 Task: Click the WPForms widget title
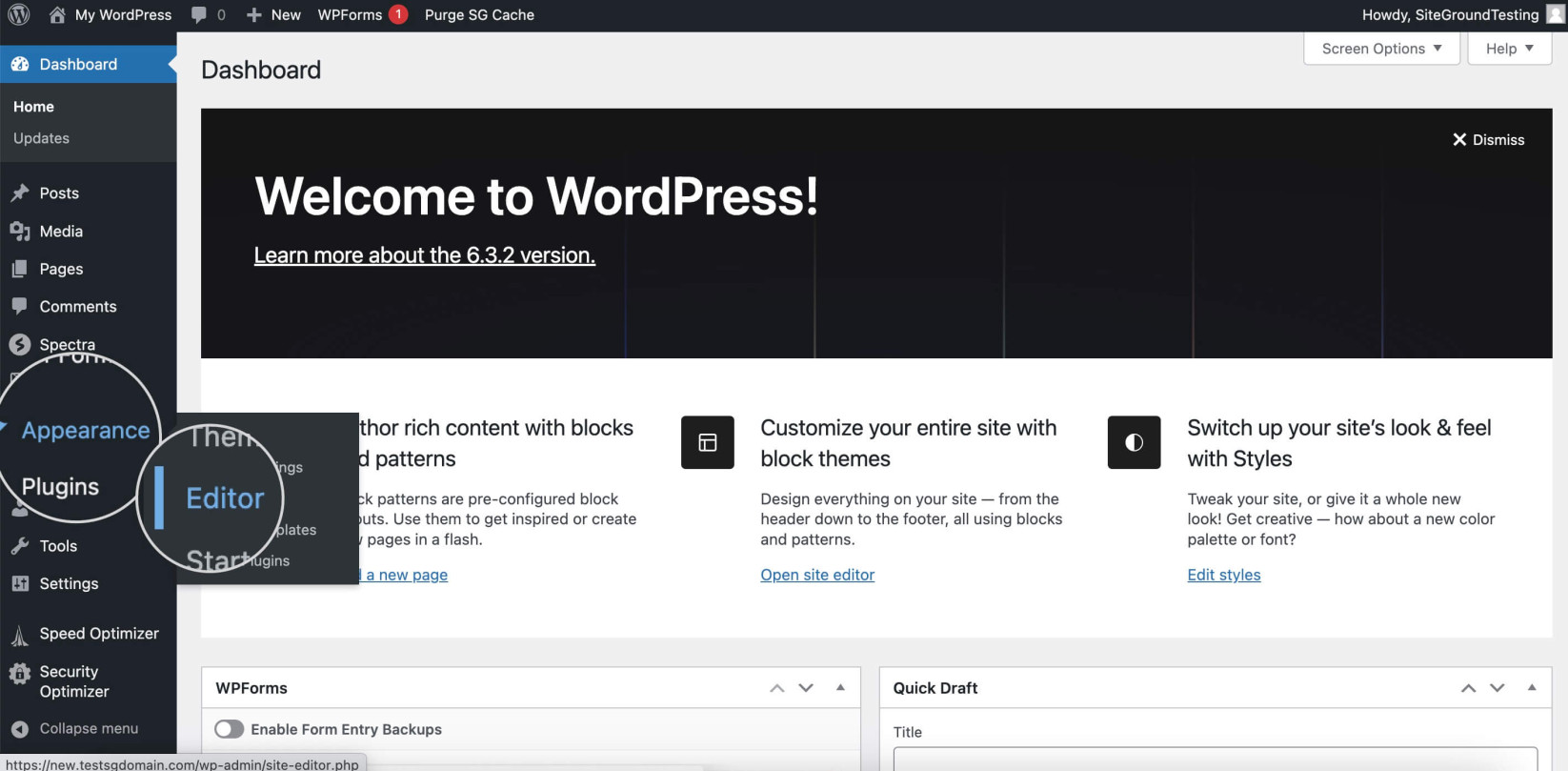[251, 688]
